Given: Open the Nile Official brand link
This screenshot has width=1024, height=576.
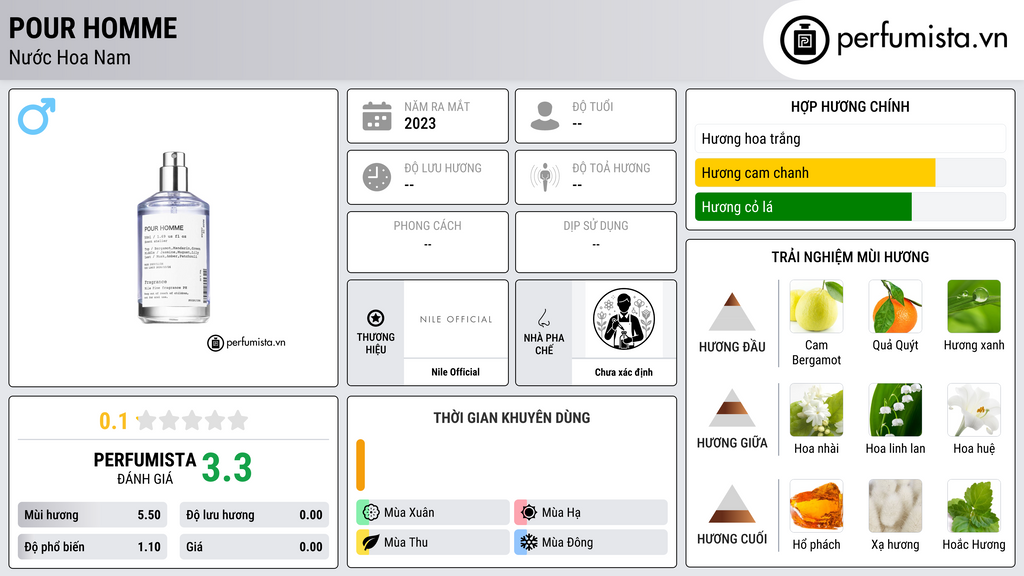Looking at the screenshot, I should click(455, 372).
